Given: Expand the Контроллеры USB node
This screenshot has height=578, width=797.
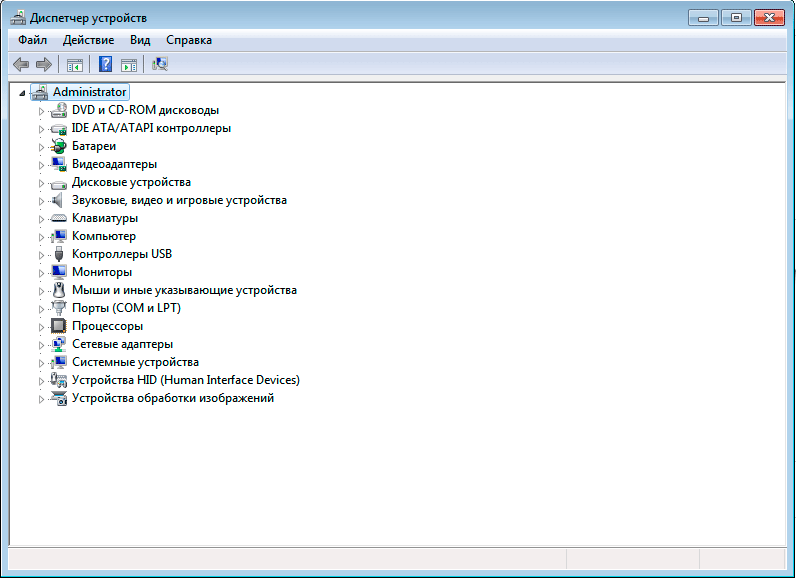Looking at the screenshot, I should (x=41, y=255).
